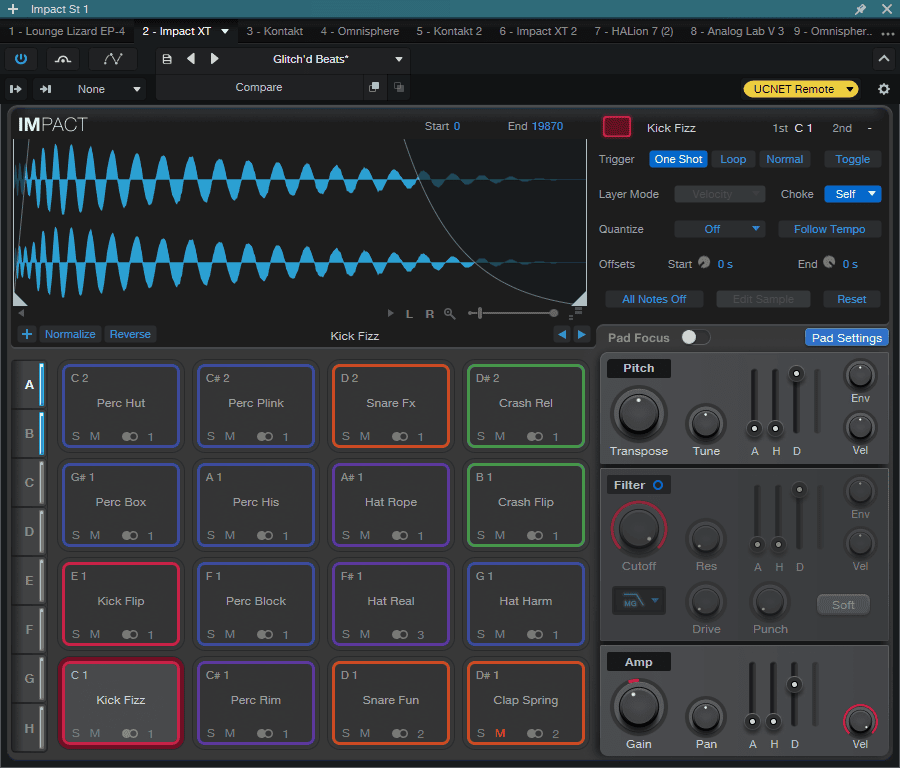Click the All Notes Off button
This screenshot has height=768, width=900.
pos(654,299)
